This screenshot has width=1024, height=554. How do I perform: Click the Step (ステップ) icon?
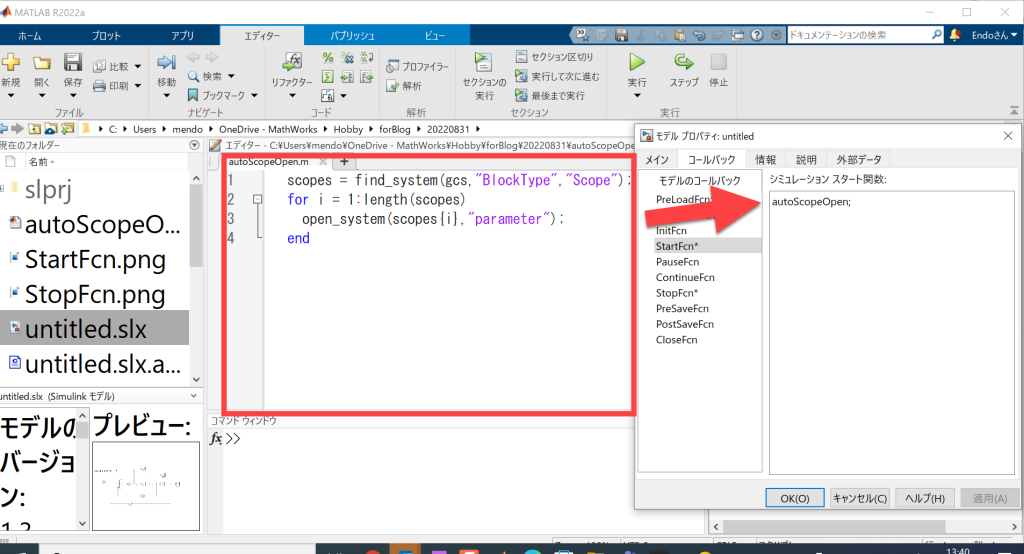[x=684, y=63]
